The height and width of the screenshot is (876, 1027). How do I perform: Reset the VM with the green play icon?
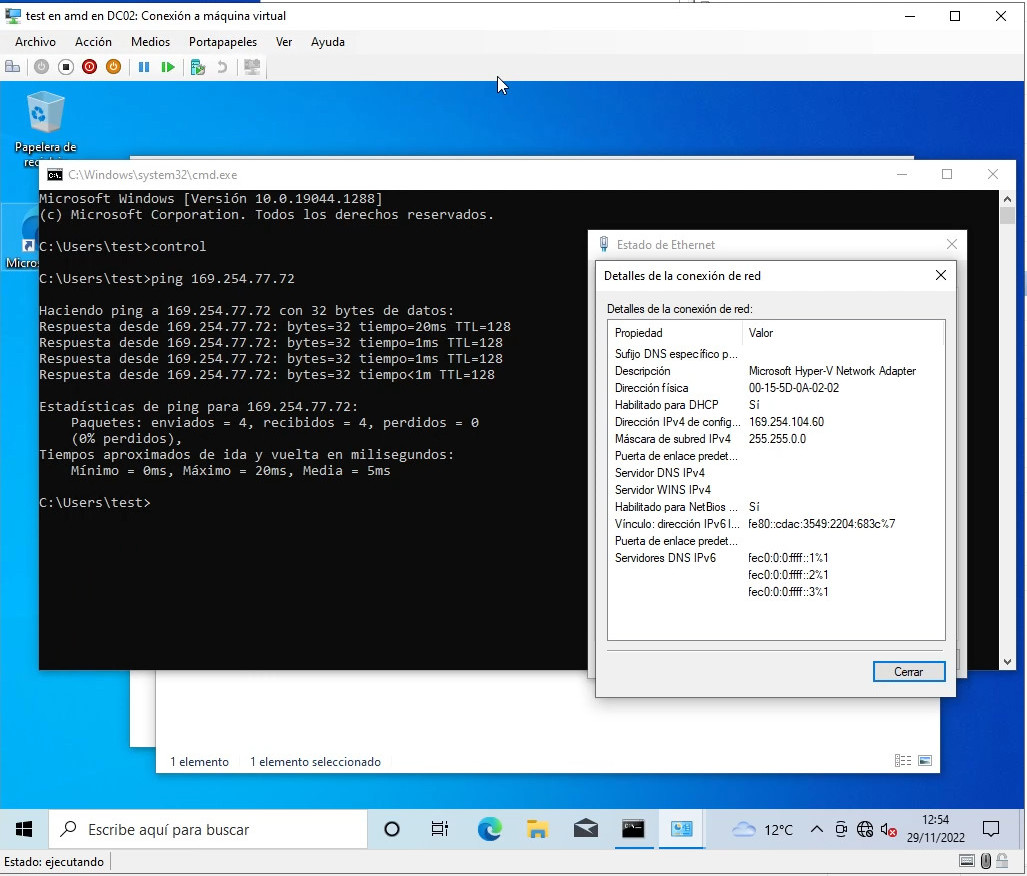click(x=168, y=67)
